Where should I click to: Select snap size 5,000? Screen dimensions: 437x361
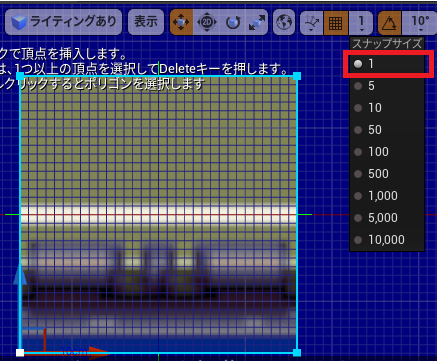tap(387, 218)
